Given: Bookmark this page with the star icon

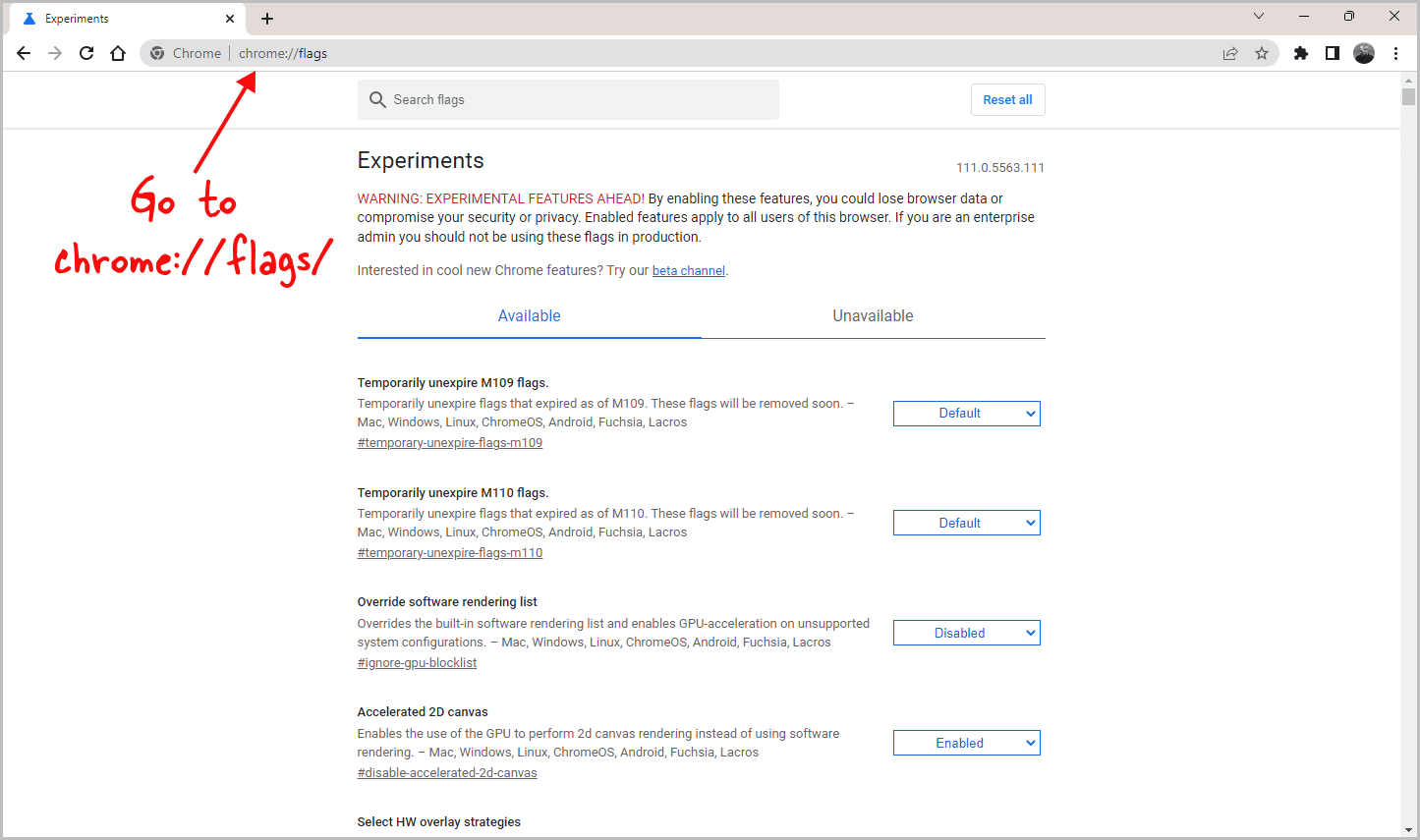Looking at the screenshot, I should click(1262, 53).
